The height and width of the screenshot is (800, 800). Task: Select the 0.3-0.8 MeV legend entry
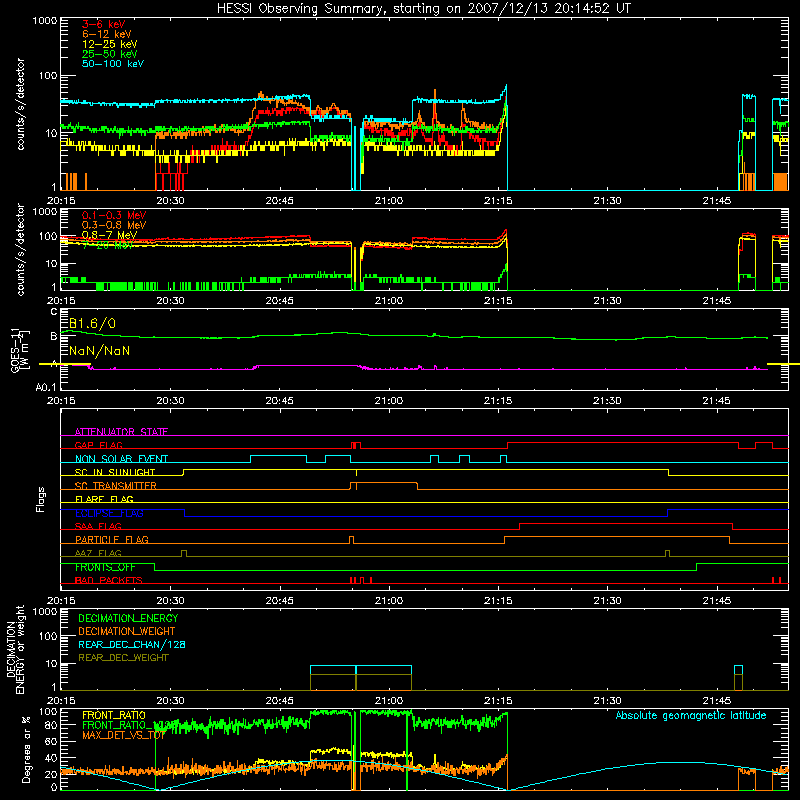[x=114, y=225]
